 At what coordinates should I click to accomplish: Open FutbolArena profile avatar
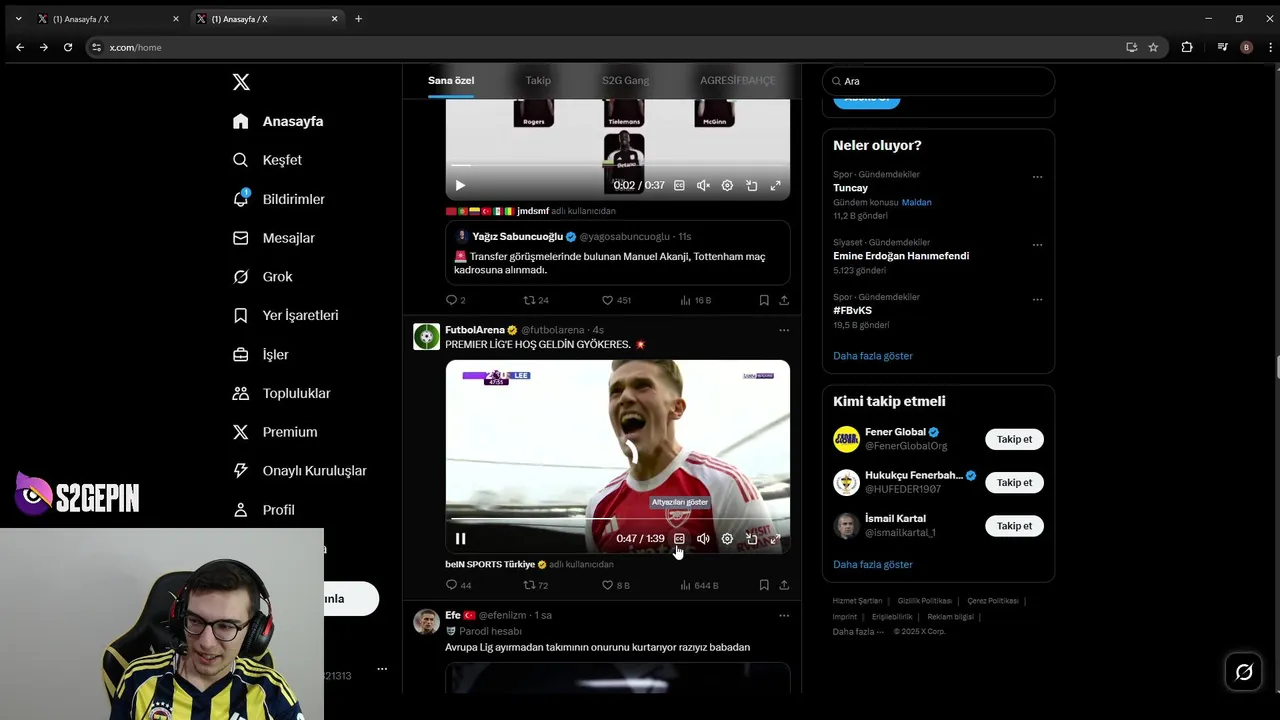(x=426, y=337)
